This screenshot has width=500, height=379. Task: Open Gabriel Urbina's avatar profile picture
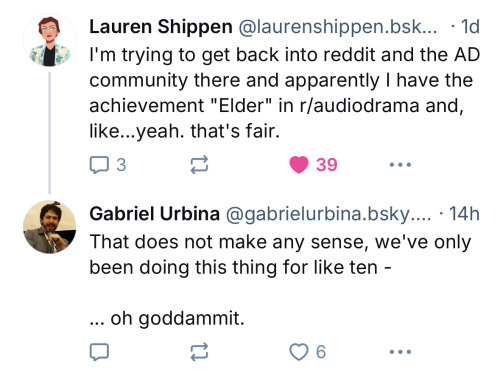[x=50, y=227]
